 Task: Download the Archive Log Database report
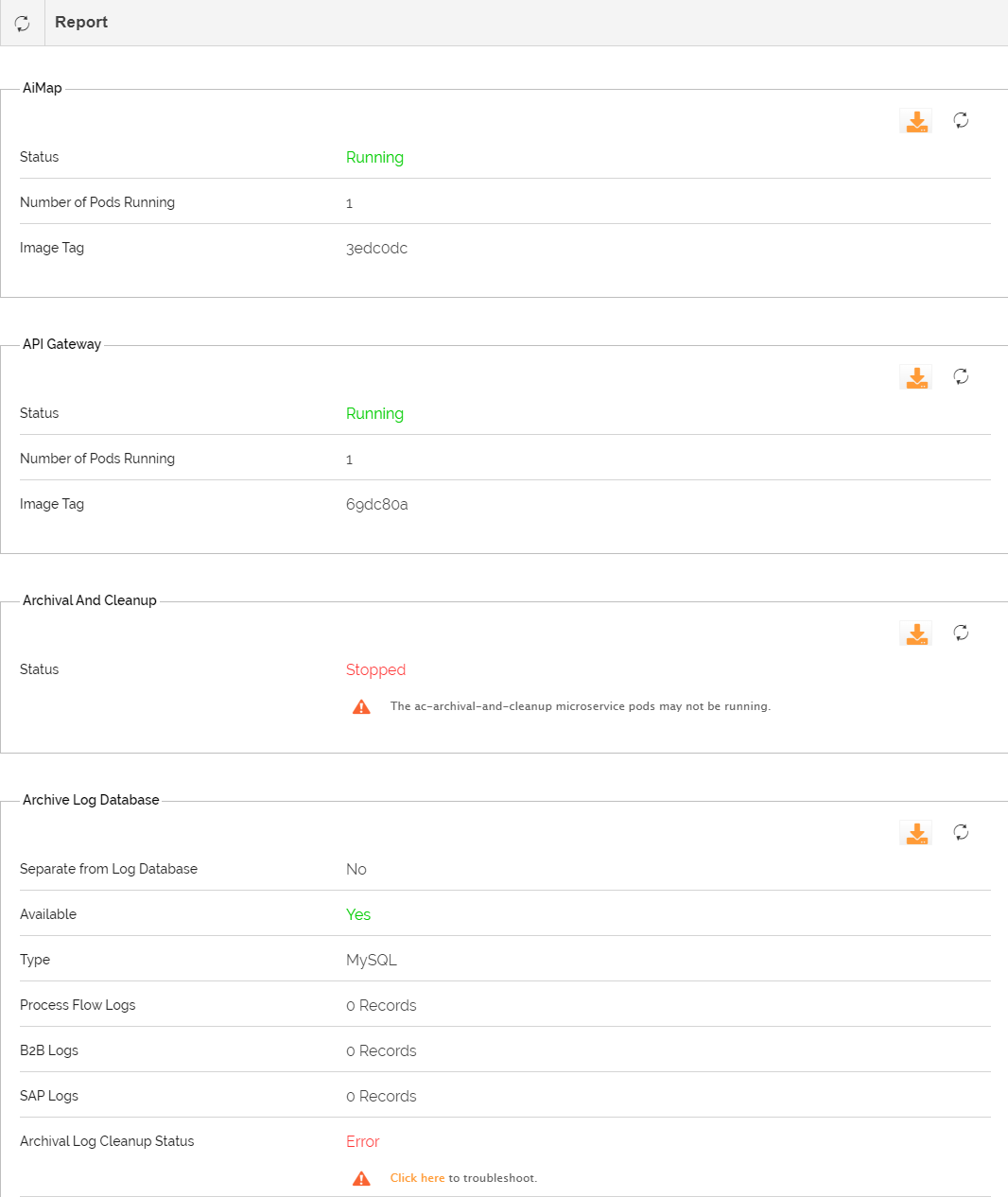pos(915,832)
